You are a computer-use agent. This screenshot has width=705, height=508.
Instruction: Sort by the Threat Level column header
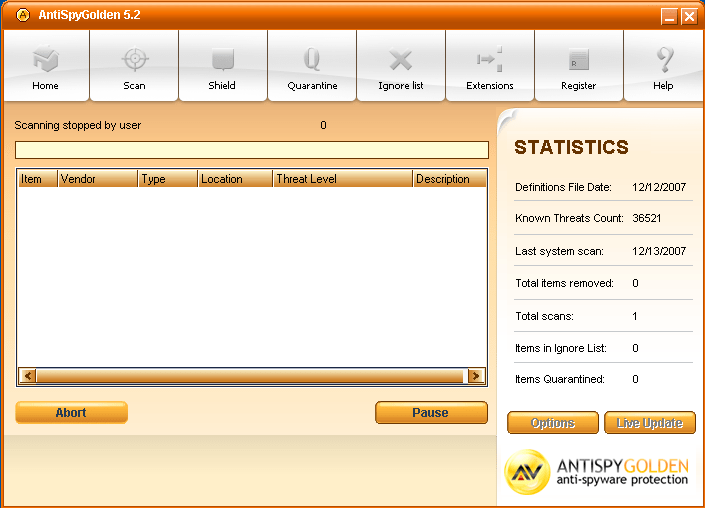(342, 179)
